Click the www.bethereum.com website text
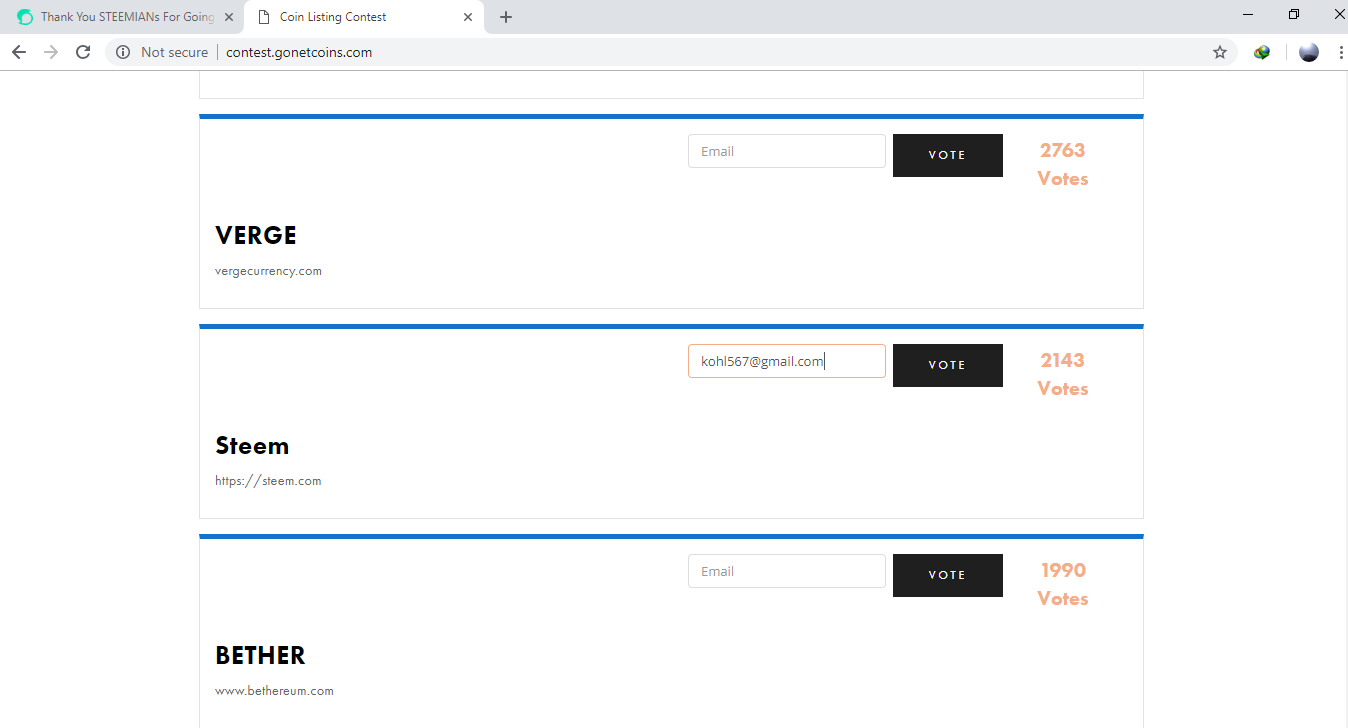Image resolution: width=1348 pixels, height=728 pixels. click(x=274, y=691)
